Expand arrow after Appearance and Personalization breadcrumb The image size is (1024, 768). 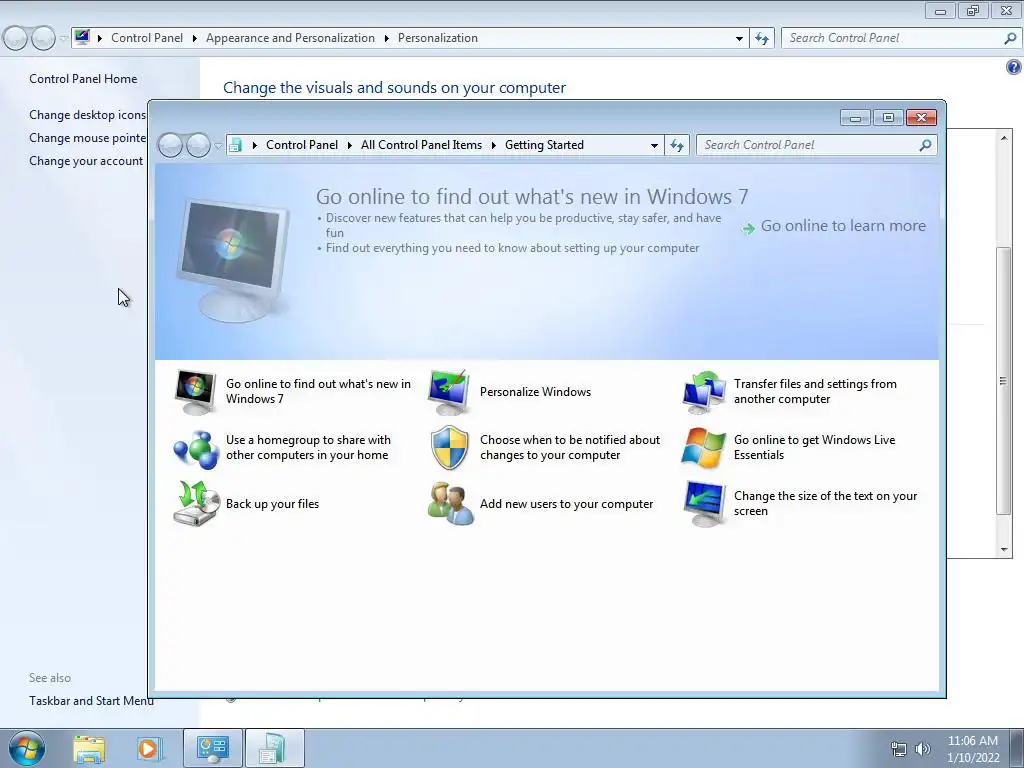[387, 38]
